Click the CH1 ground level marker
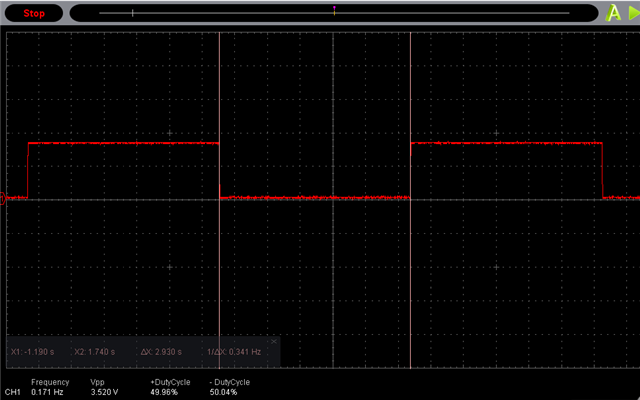The width and height of the screenshot is (640, 400). point(2,199)
